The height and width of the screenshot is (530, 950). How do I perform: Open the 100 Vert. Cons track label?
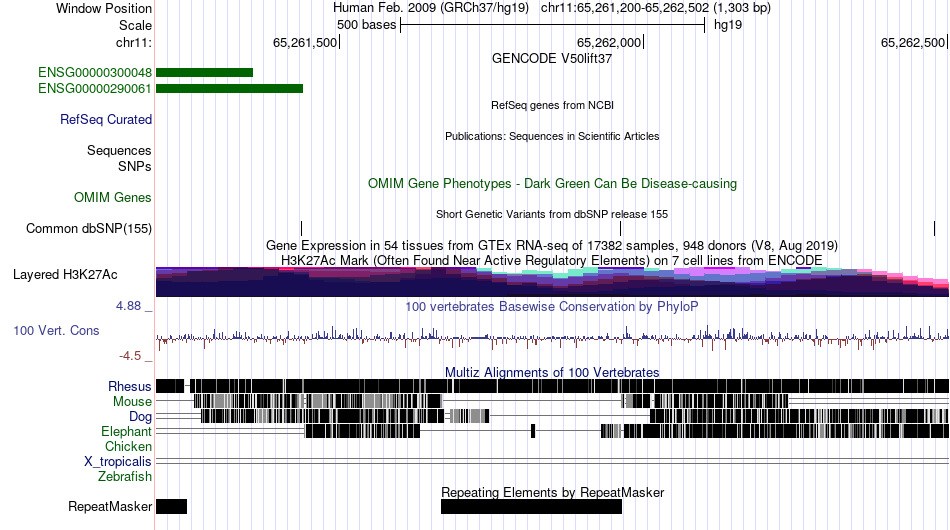pos(56,330)
